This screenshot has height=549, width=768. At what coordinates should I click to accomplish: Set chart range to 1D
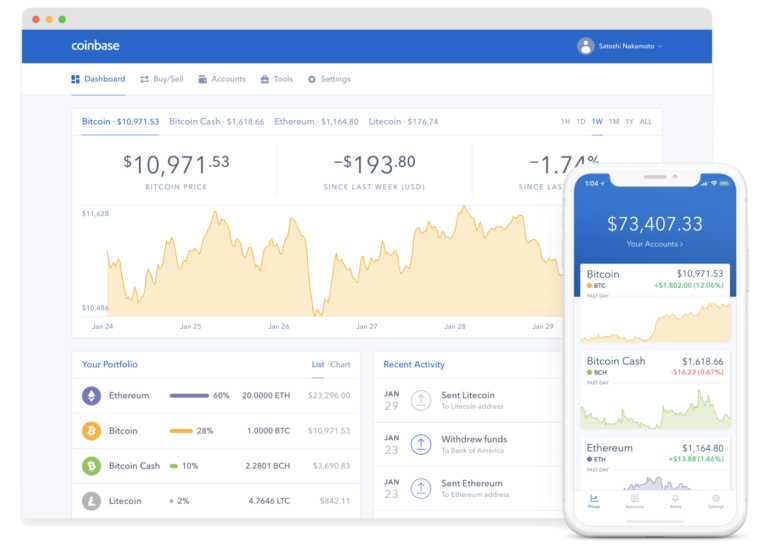pyautogui.click(x=581, y=121)
